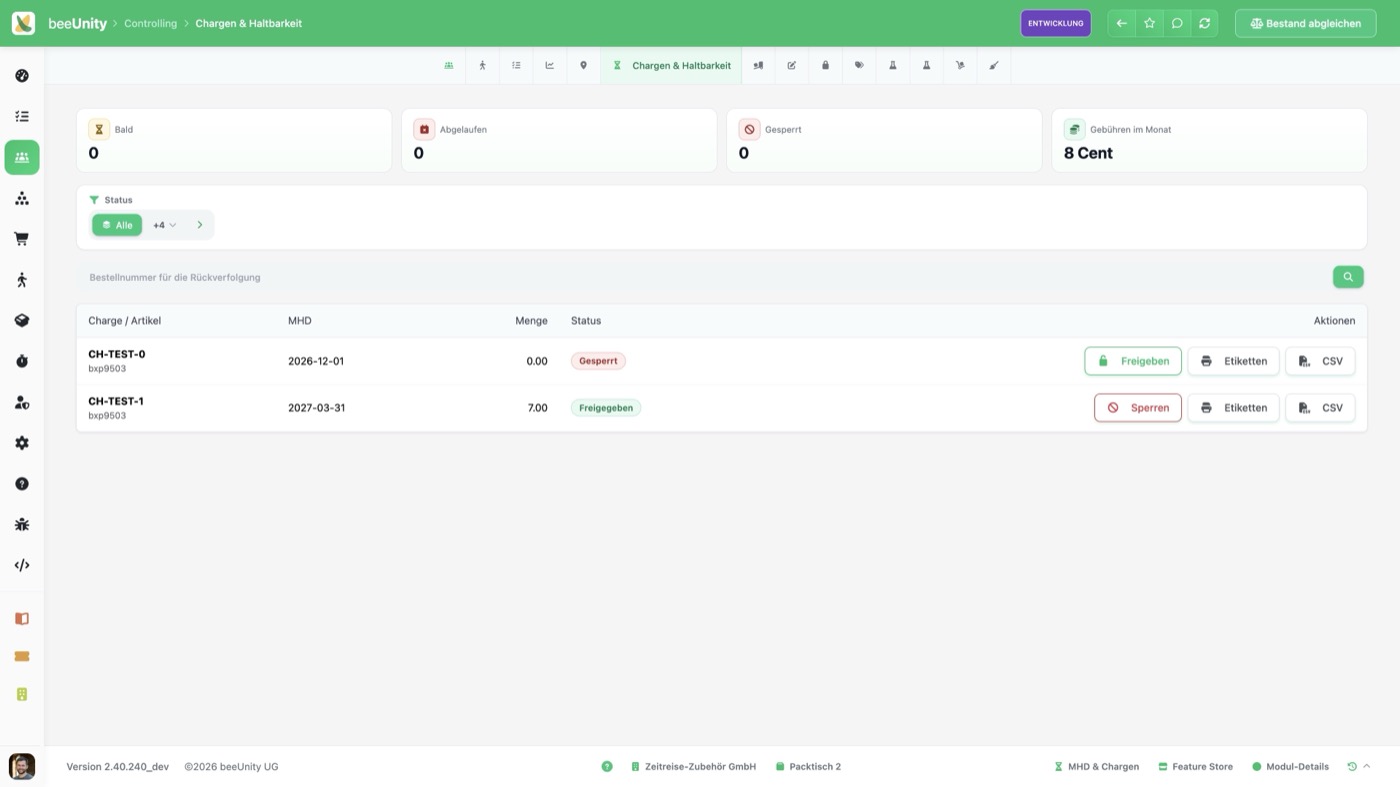Switch to the chart line tab

(x=549, y=65)
